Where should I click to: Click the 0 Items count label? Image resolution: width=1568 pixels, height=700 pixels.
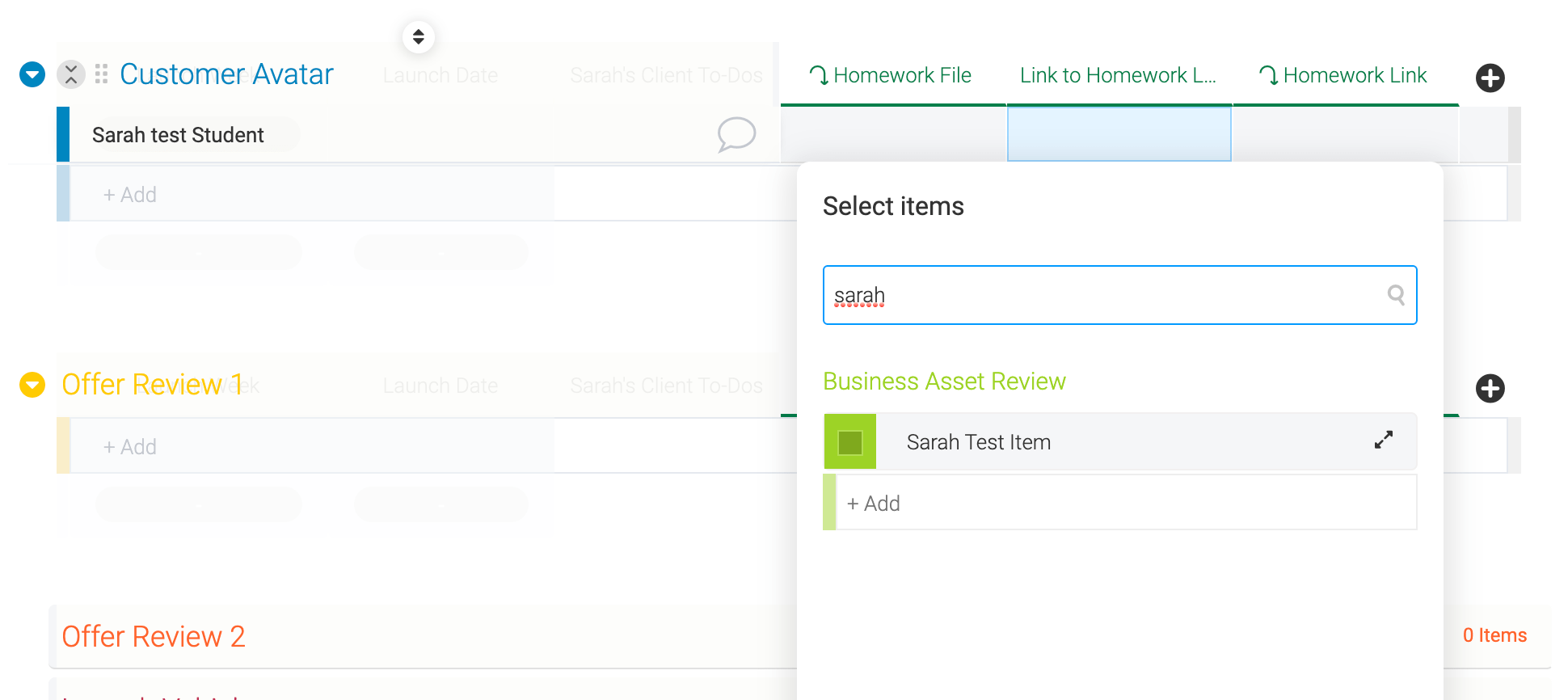point(1494,635)
